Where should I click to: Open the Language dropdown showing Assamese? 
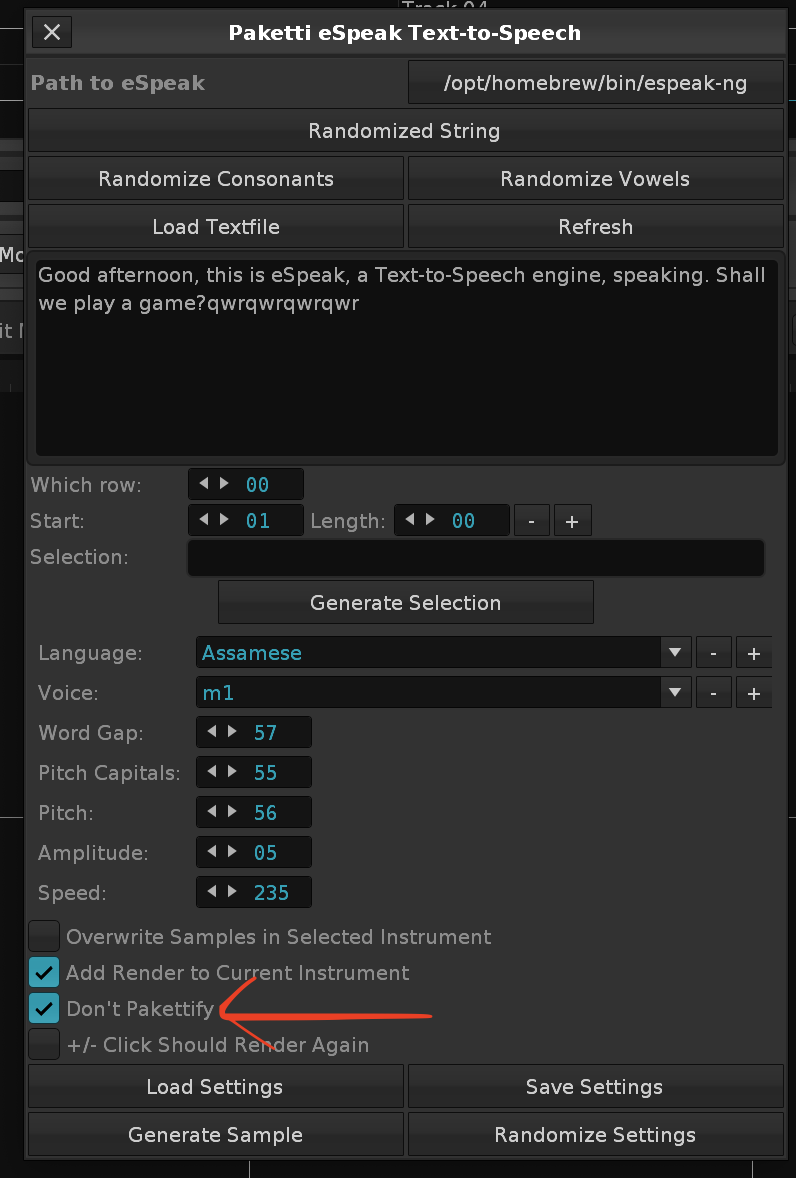point(443,653)
